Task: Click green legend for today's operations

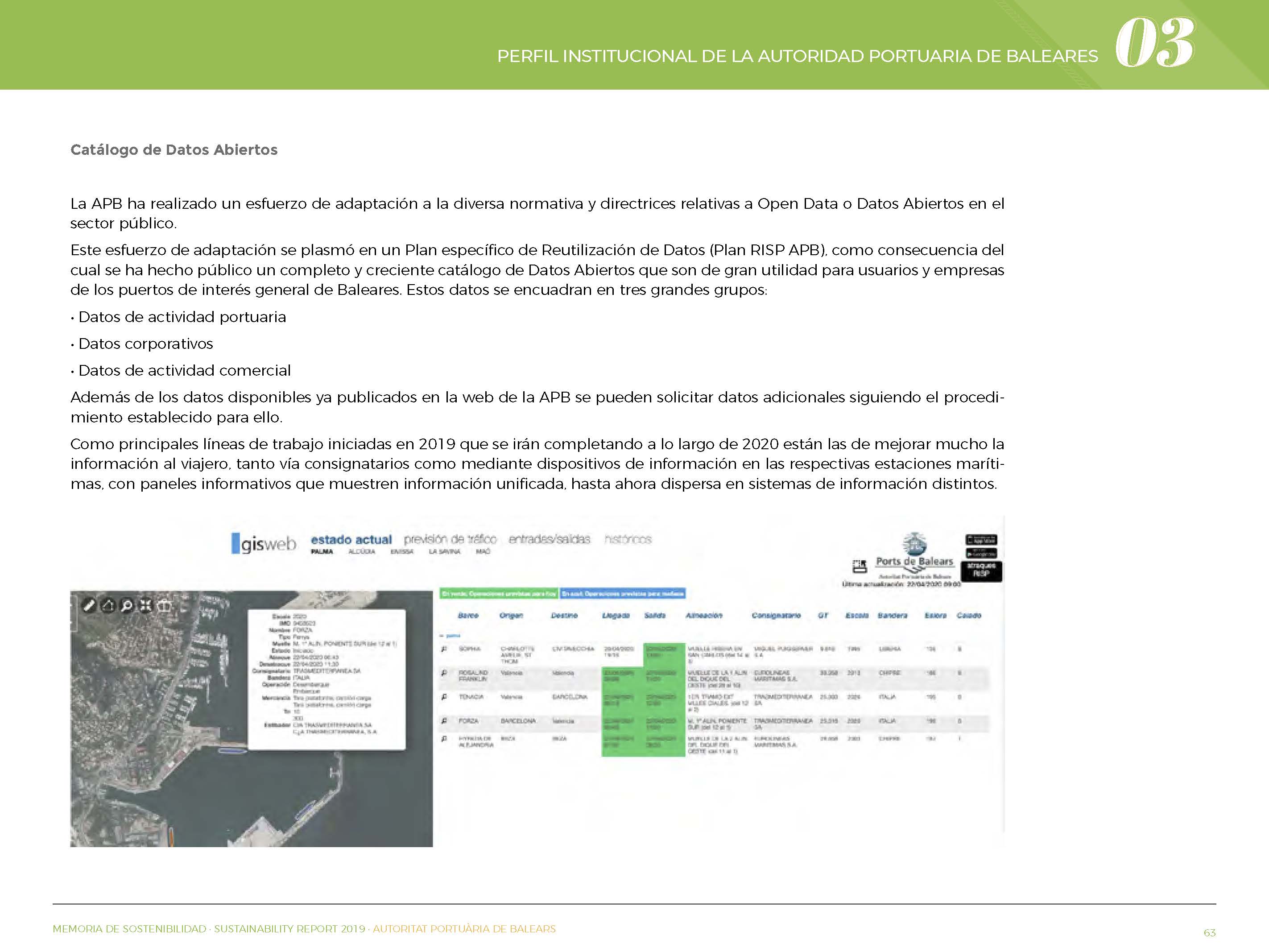Action: click(x=499, y=593)
